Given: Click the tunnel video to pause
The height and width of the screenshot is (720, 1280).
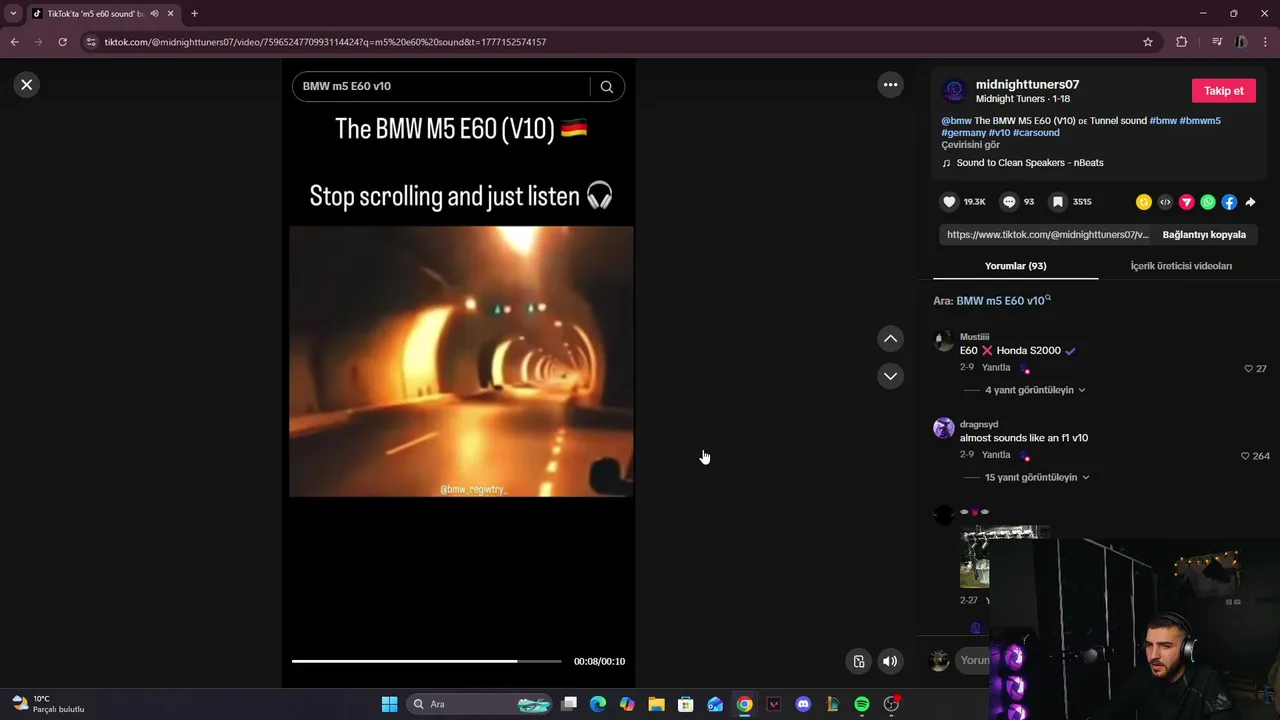Looking at the screenshot, I should (x=461, y=361).
